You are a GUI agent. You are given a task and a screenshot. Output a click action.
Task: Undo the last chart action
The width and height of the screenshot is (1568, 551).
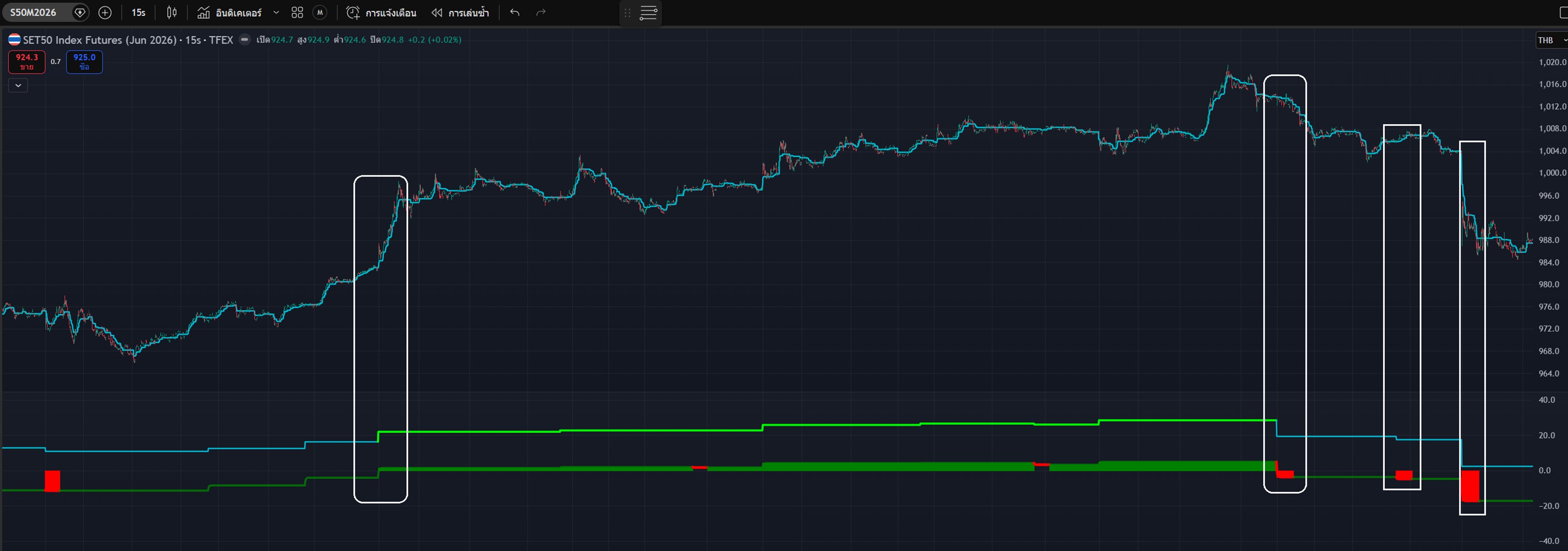point(515,12)
